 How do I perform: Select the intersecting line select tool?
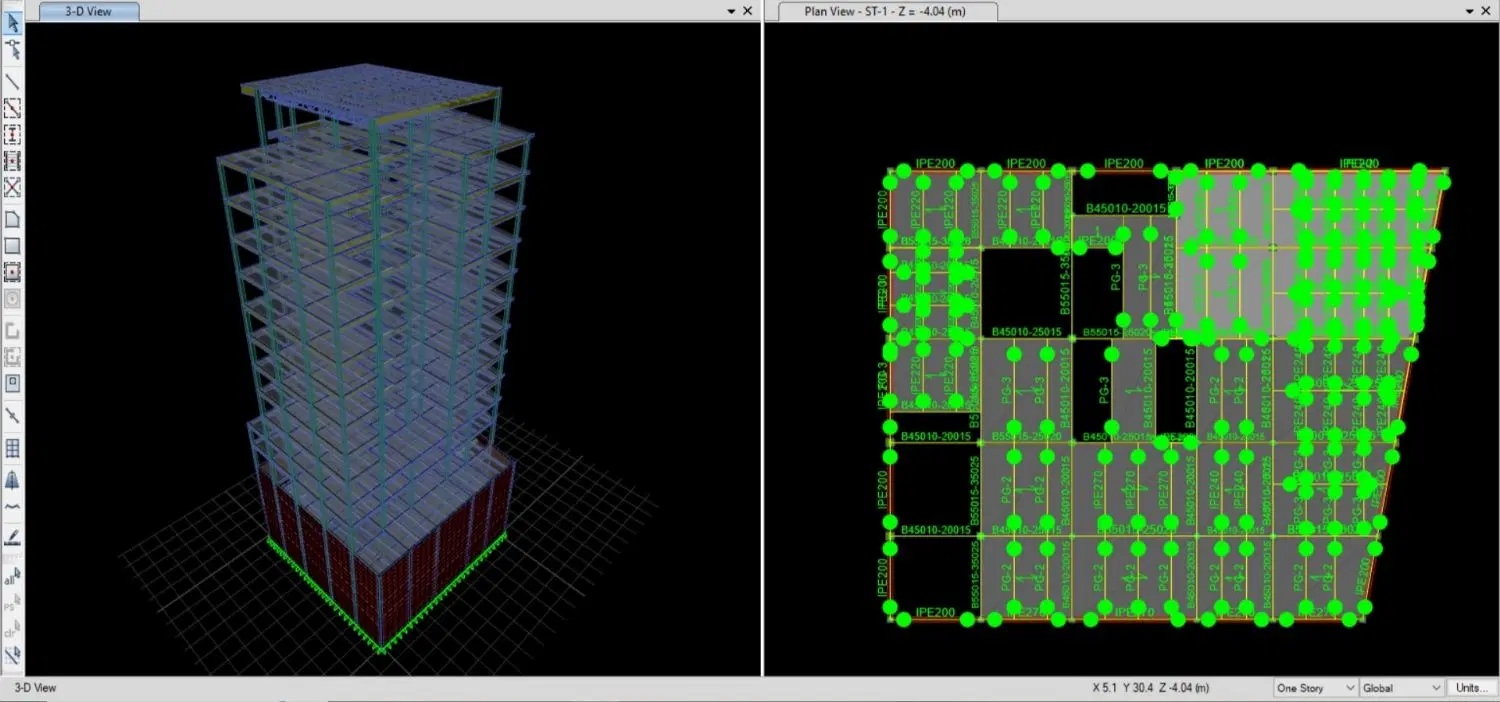[x=12, y=655]
